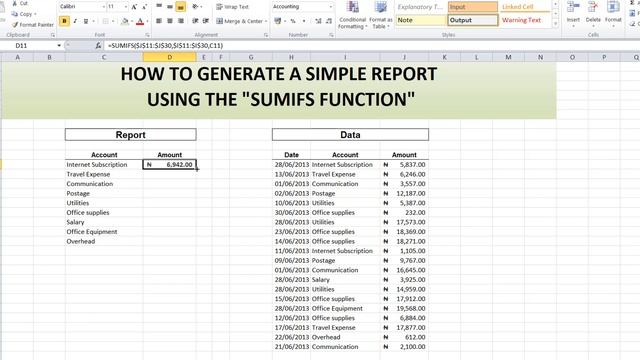Select the Data header box
This screenshot has height=360, width=640.
350,135
